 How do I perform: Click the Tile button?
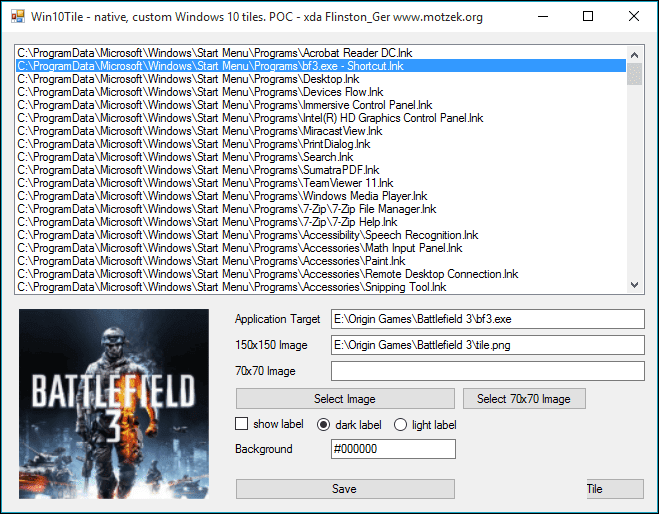click(615, 489)
